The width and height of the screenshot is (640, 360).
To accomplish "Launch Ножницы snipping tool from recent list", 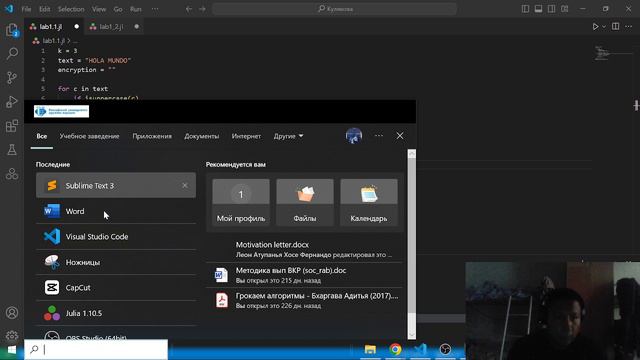I will pos(116,262).
